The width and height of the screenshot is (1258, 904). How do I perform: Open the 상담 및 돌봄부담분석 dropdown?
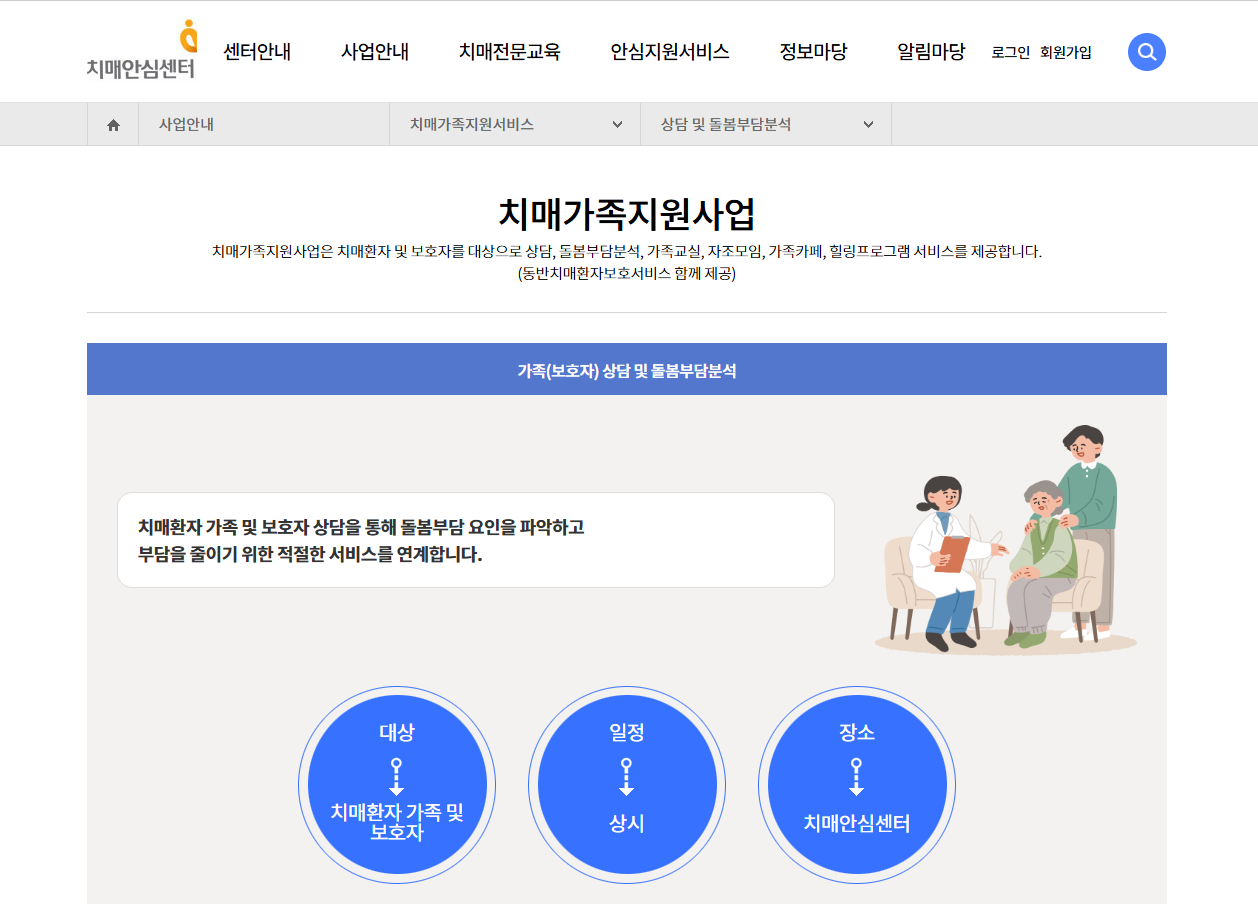point(766,123)
